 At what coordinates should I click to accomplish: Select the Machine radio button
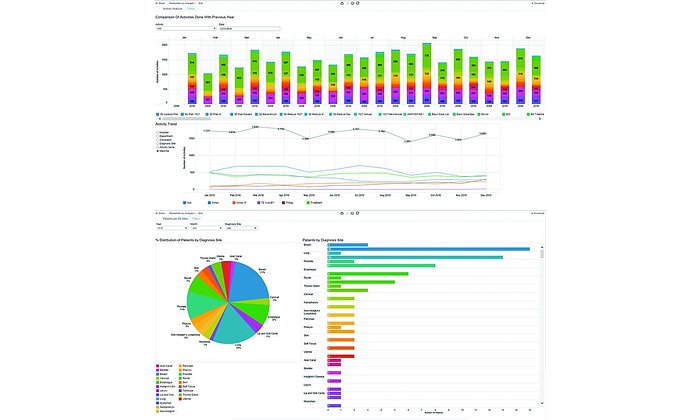pyautogui.click(x=158, y=151)
